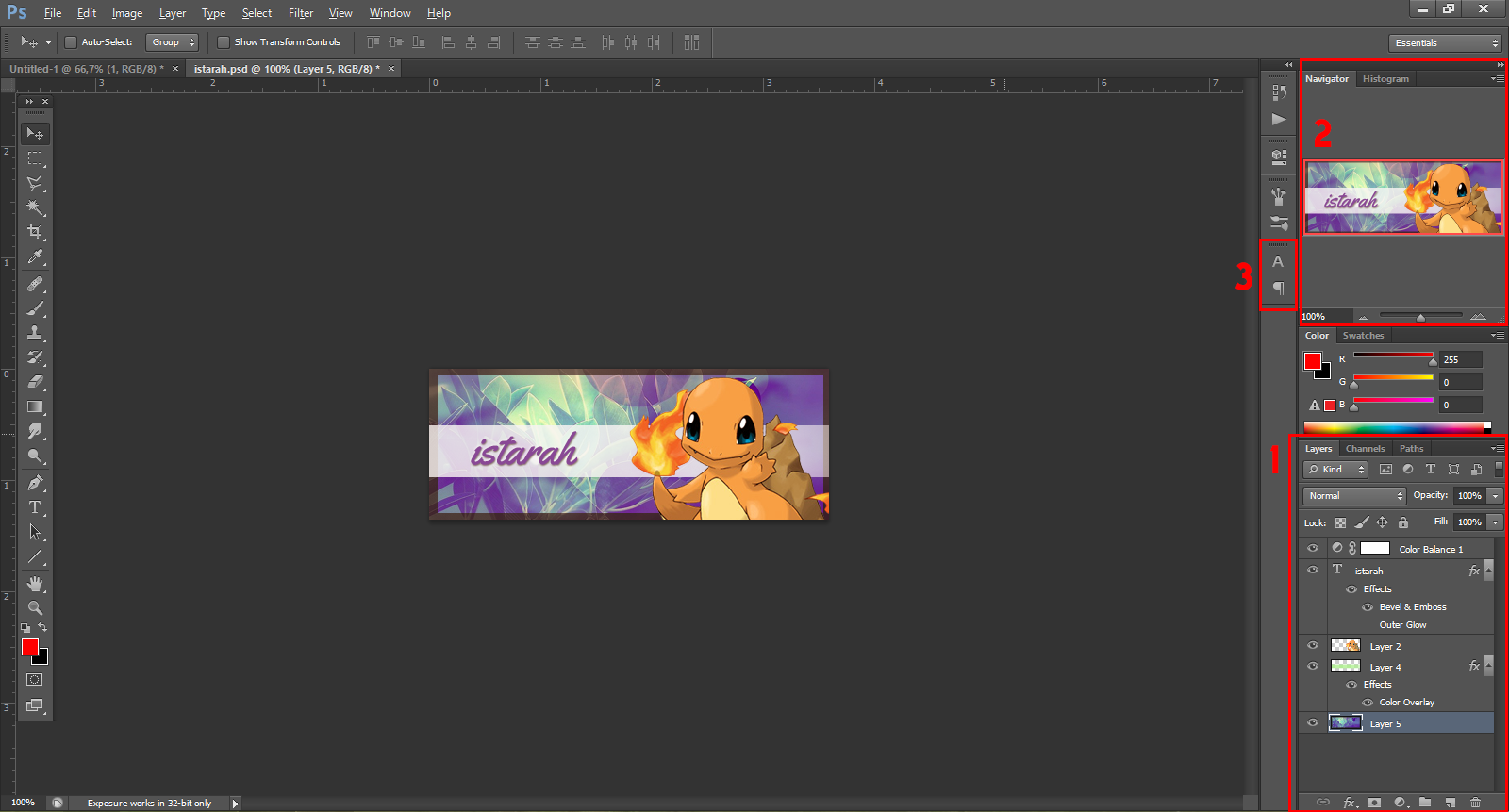Hide Layer 5 with eye icon
The height and width of the screenshot is (812, 1509).
click(x=1312, y=723)
